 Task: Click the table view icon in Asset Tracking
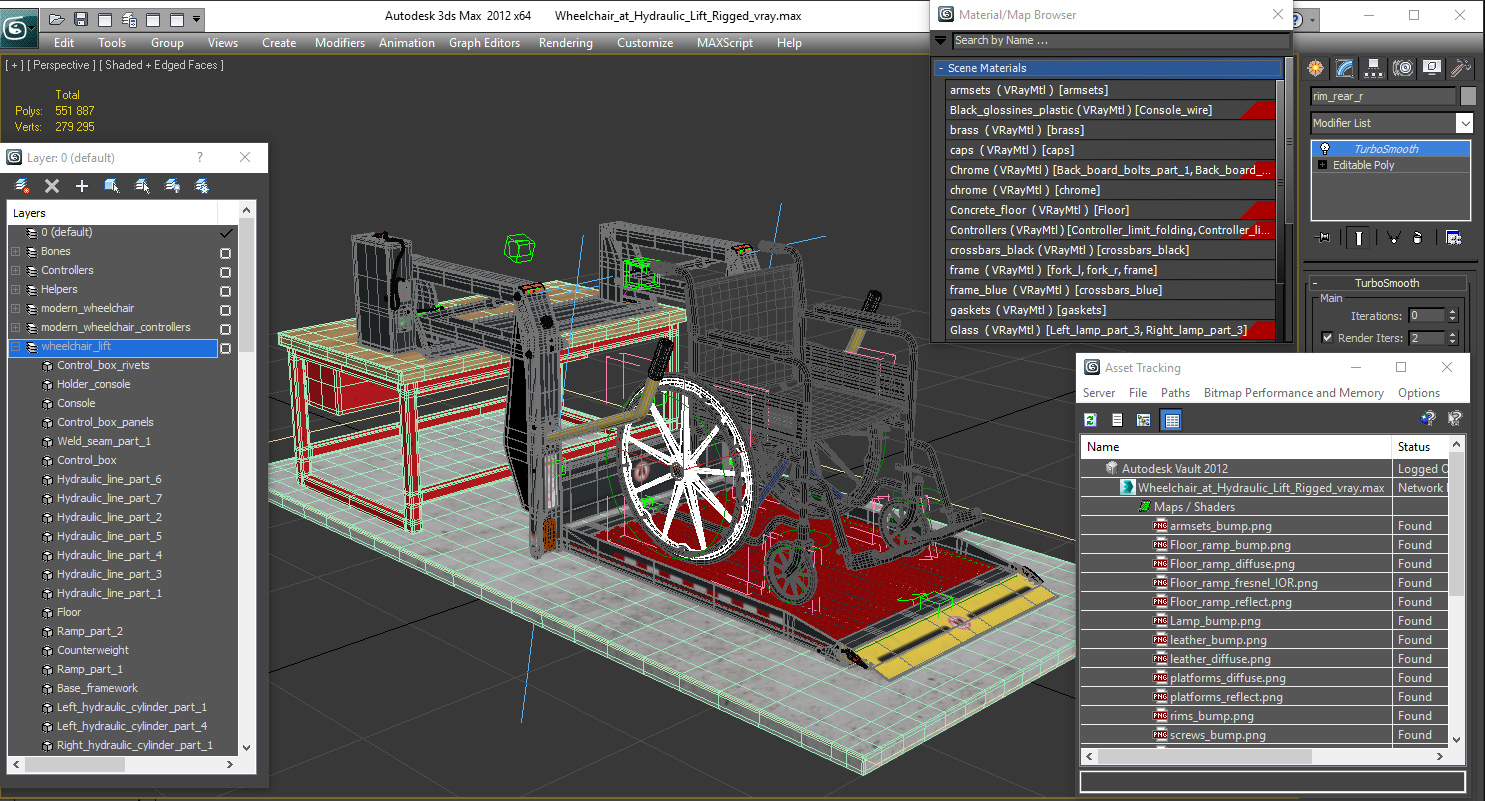(1172, 420)
